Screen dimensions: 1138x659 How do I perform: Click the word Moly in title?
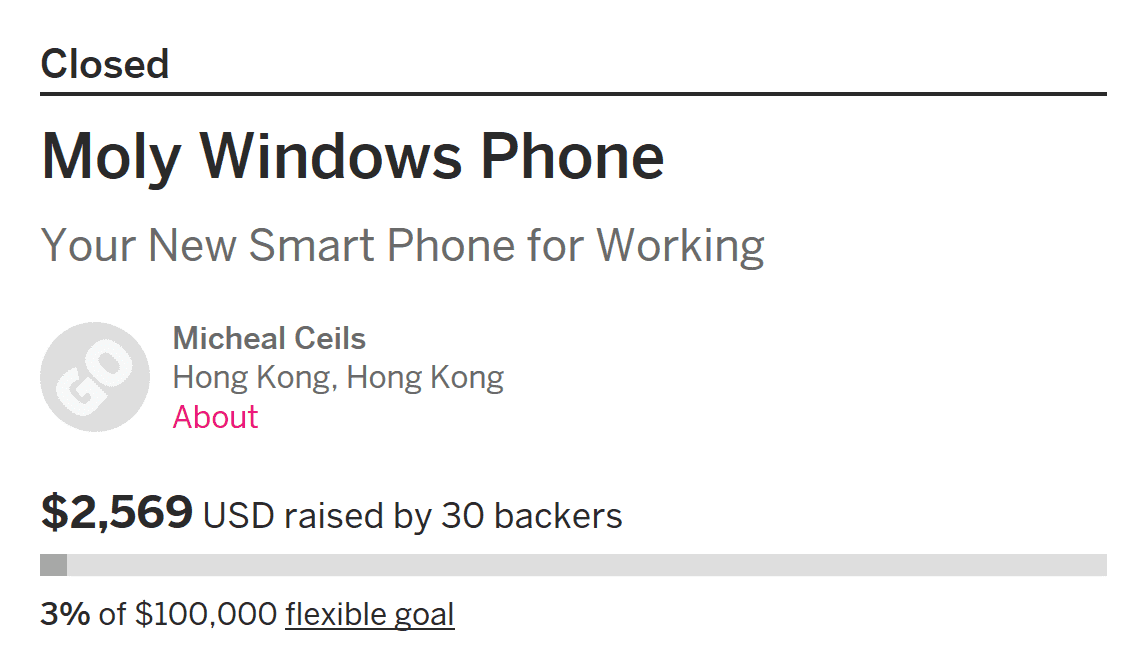point(111,156)
